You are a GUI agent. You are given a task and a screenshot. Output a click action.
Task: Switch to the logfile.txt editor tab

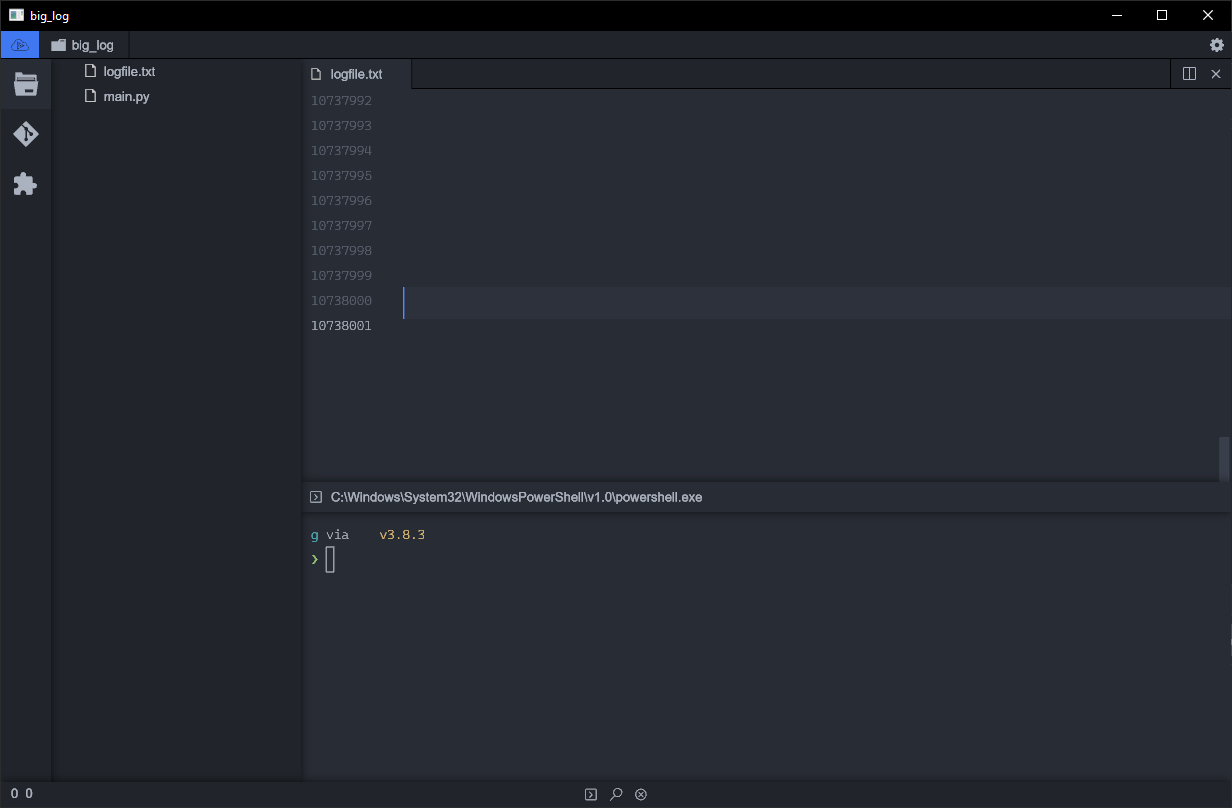[355, 73]
